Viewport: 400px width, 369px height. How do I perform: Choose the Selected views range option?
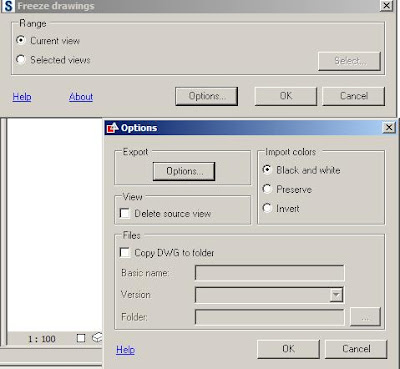click(x=21, y=60)
